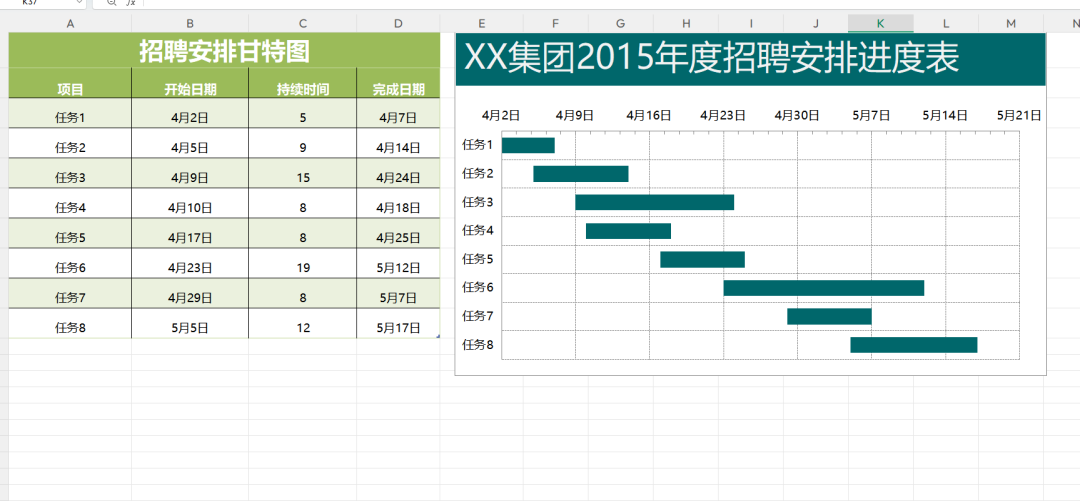The height and width of the screenshot is (501, 1080).
Task: Click the 5月21日 date axis label
Action: tap(1019, 115)
